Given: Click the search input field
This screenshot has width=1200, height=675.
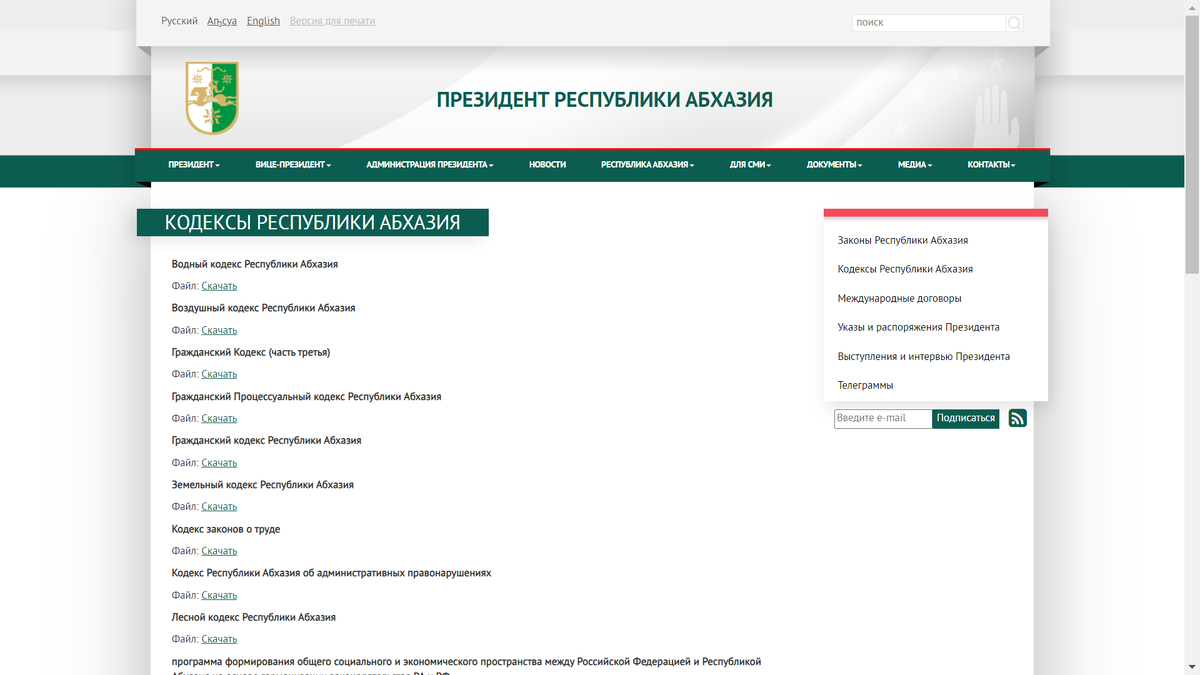Looking at the screenshot, I should pyautogui.click(x=928, y=22).
